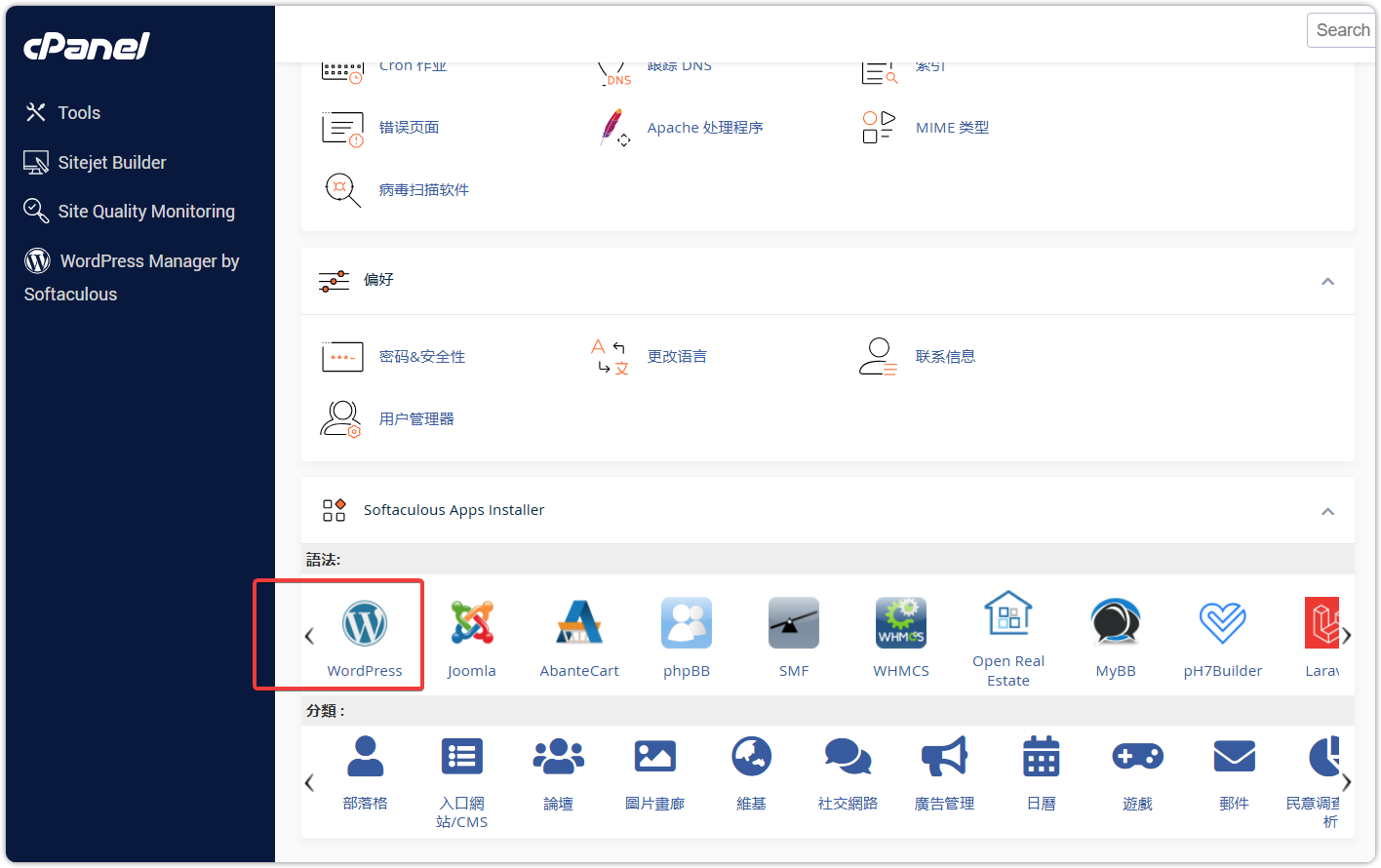This screenshot has width=1381, height=868.
Task: Click the Softaculous Apps Installer title
Action: pos(454,510)
